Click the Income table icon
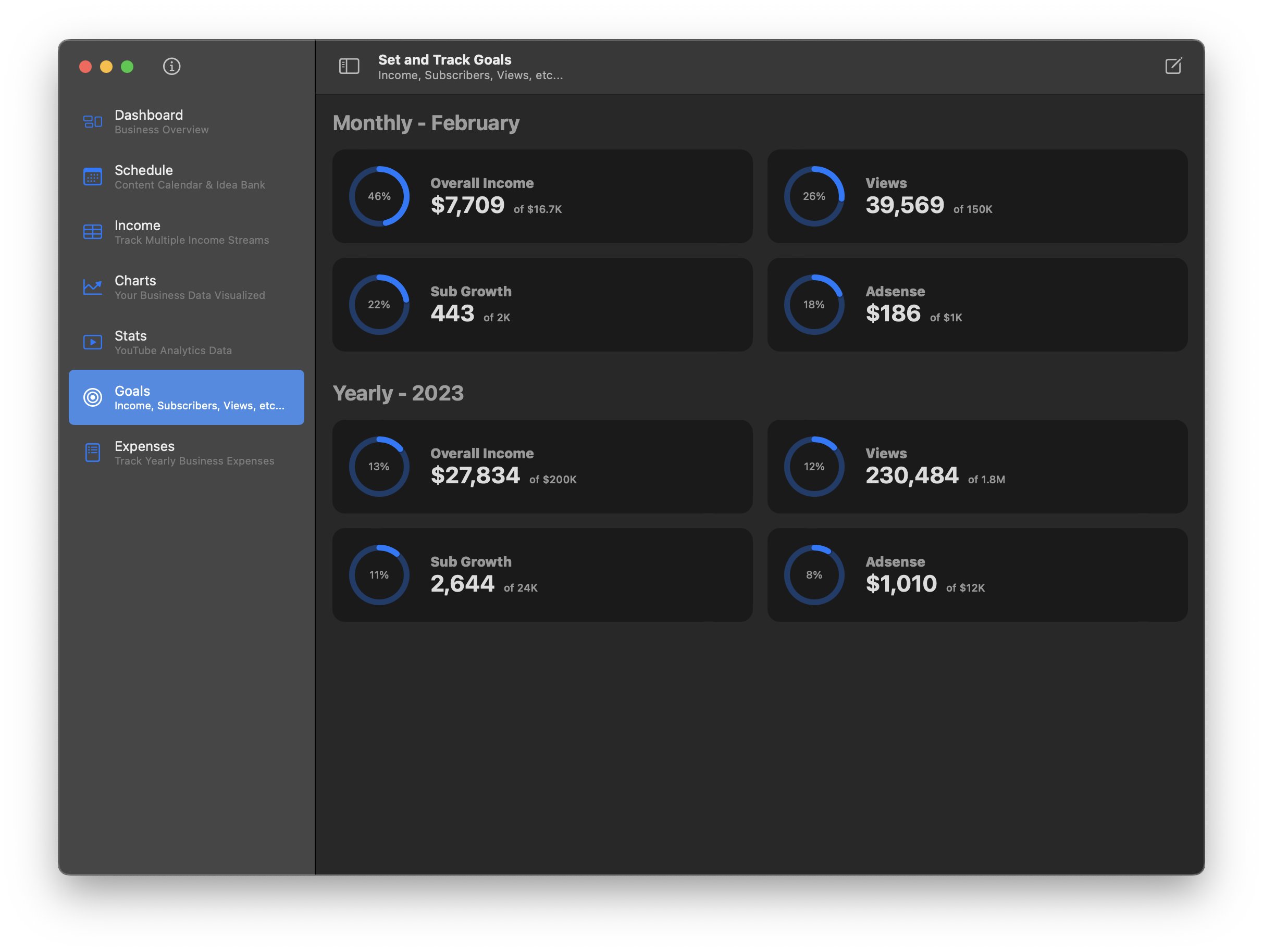Screen dimensions: 1263x952 tap(93, 232)
